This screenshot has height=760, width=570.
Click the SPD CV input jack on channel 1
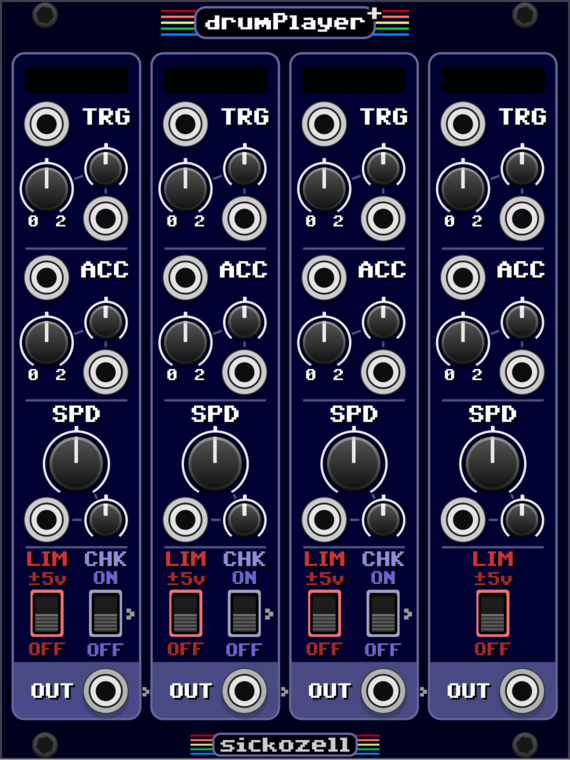[x=47, y=520]
